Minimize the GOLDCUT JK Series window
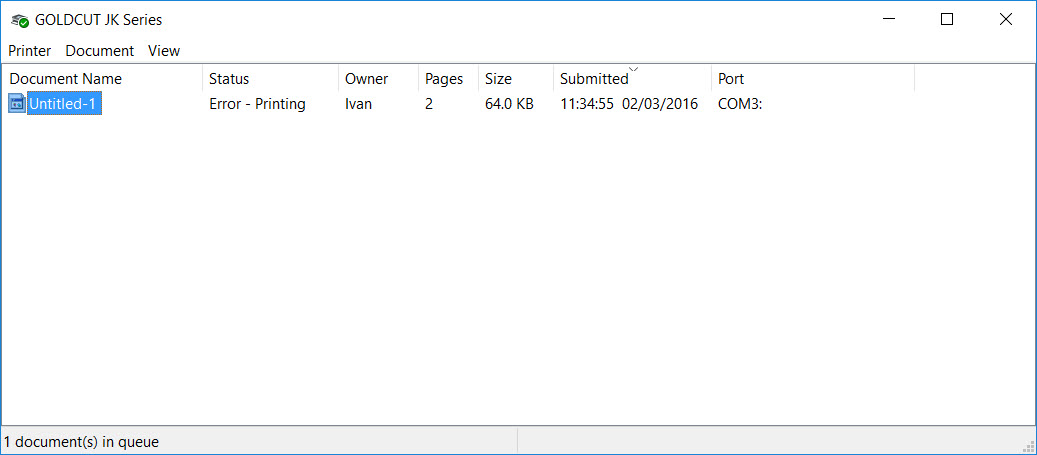The height and width of the screenshot is (455, 1037). pyautogui.click(x=889, y=20)
